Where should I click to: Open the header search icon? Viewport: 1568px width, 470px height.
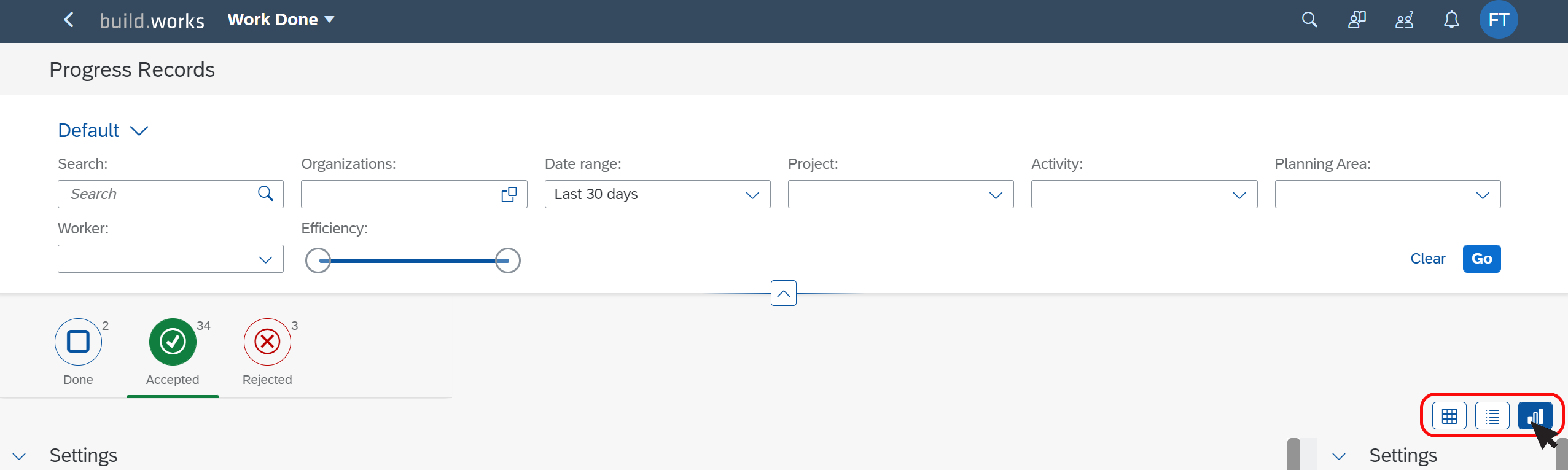1309,20
